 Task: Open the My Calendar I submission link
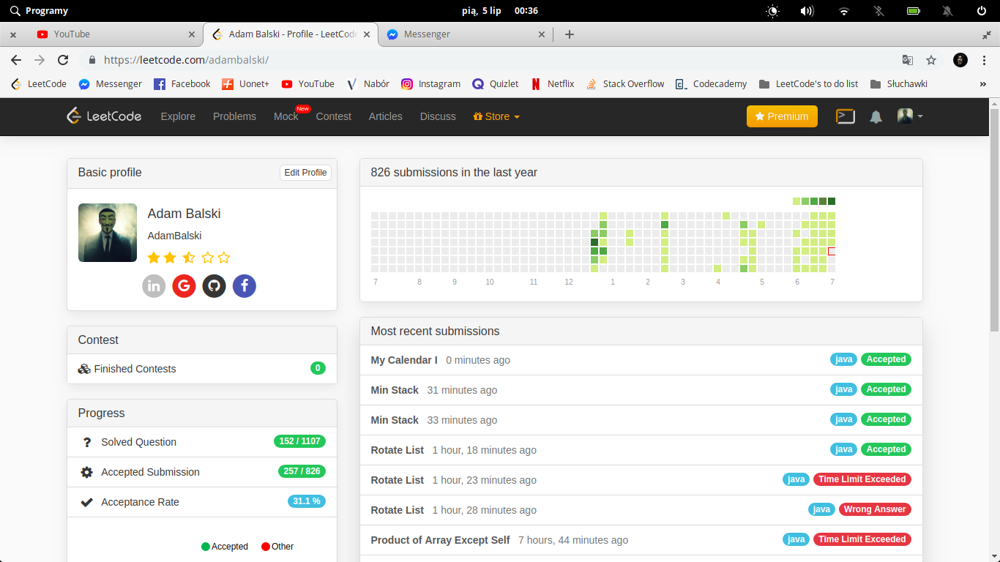(x=404, y=360)
